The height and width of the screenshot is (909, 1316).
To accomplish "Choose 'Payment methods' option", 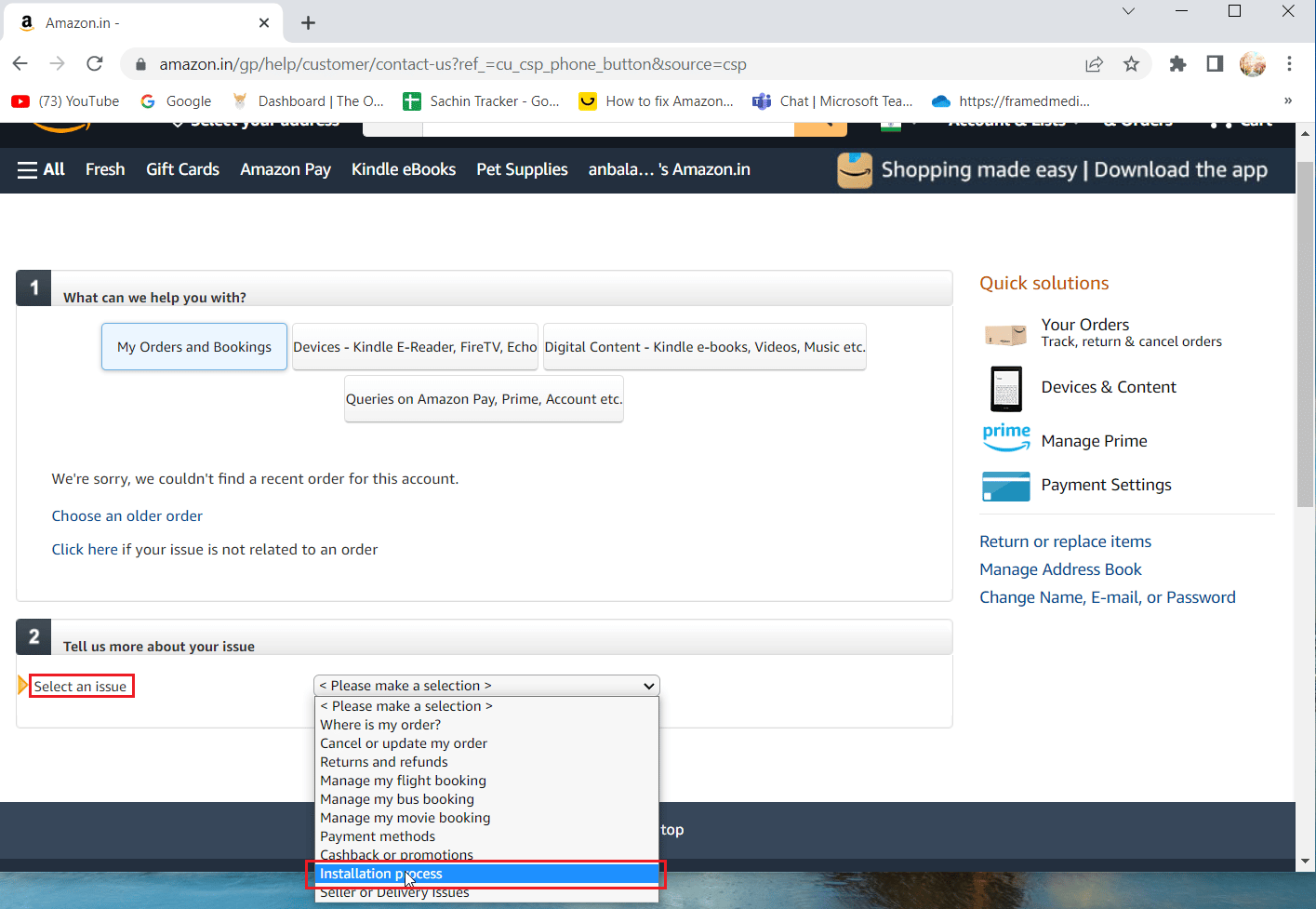I will (486, 836).
